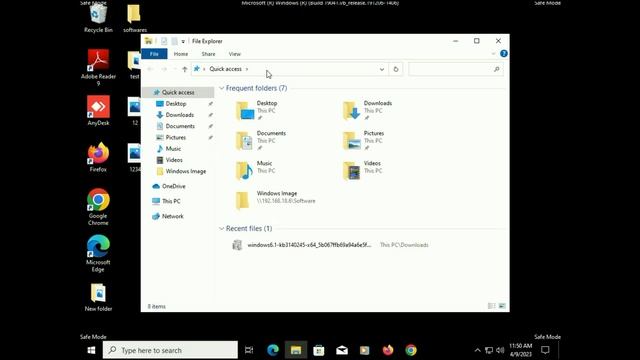The width and height of the screenshot is (640, 360).
Task: Open Customize Quick Access Toolbar dropdown
Action: [x=183, y=42]
